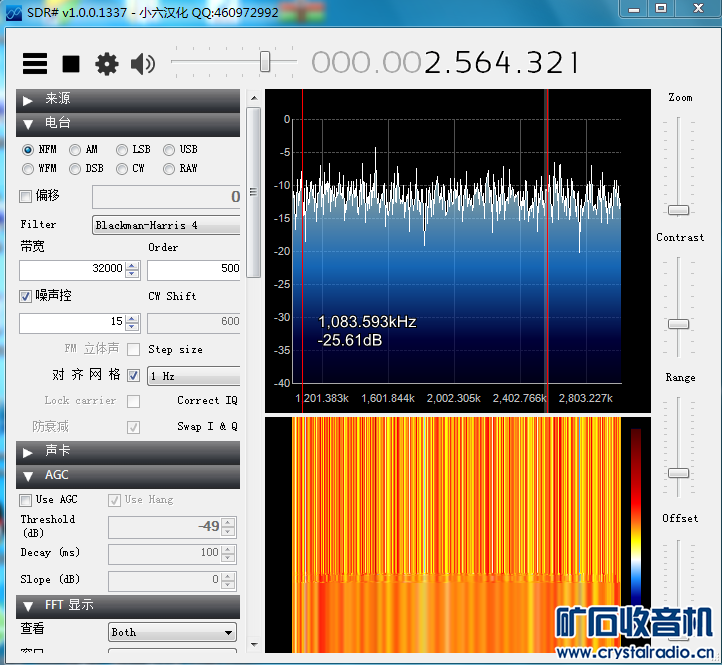Click the filter Order field showing 500
722x665 pixels.
[194, 269]
